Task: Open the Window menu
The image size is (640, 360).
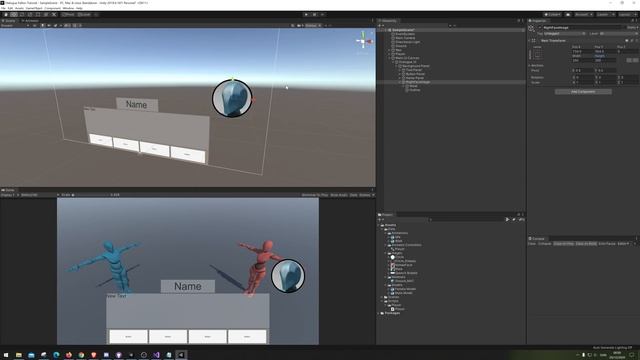Action: pos(68,8)
